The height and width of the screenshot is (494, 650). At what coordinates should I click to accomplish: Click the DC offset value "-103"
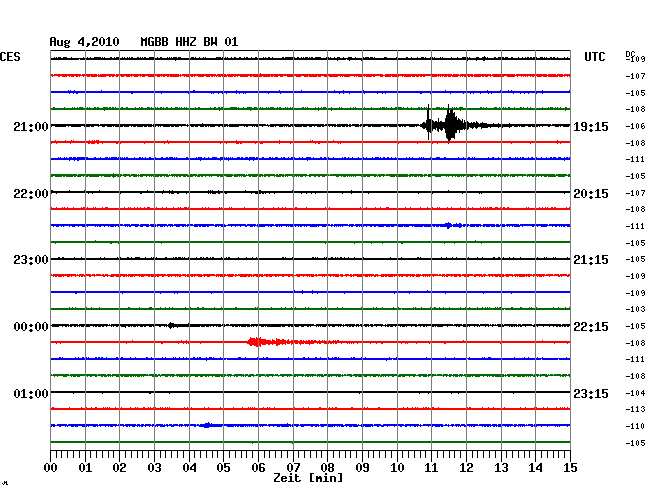635,309
